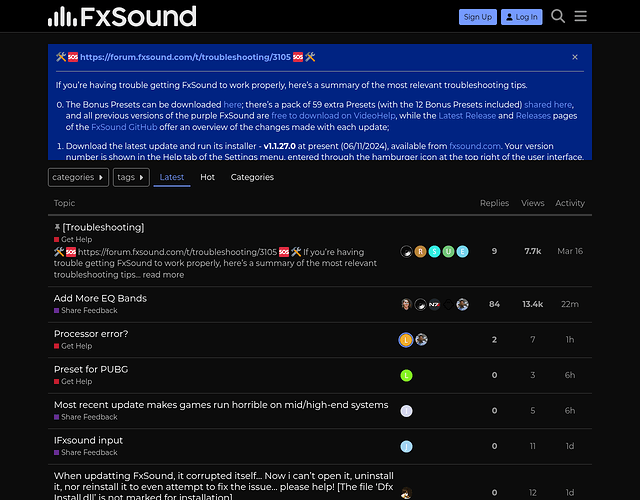This screenshot has height=500, width=640.
Task: Click first poster avatar in EQ Bands row
Action: 407,304
